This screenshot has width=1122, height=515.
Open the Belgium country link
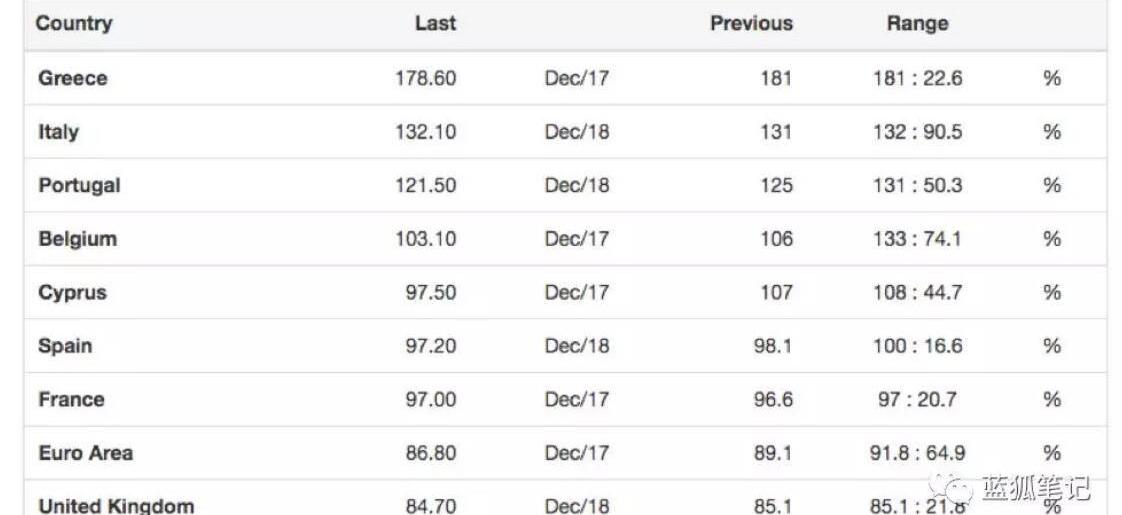77,239
